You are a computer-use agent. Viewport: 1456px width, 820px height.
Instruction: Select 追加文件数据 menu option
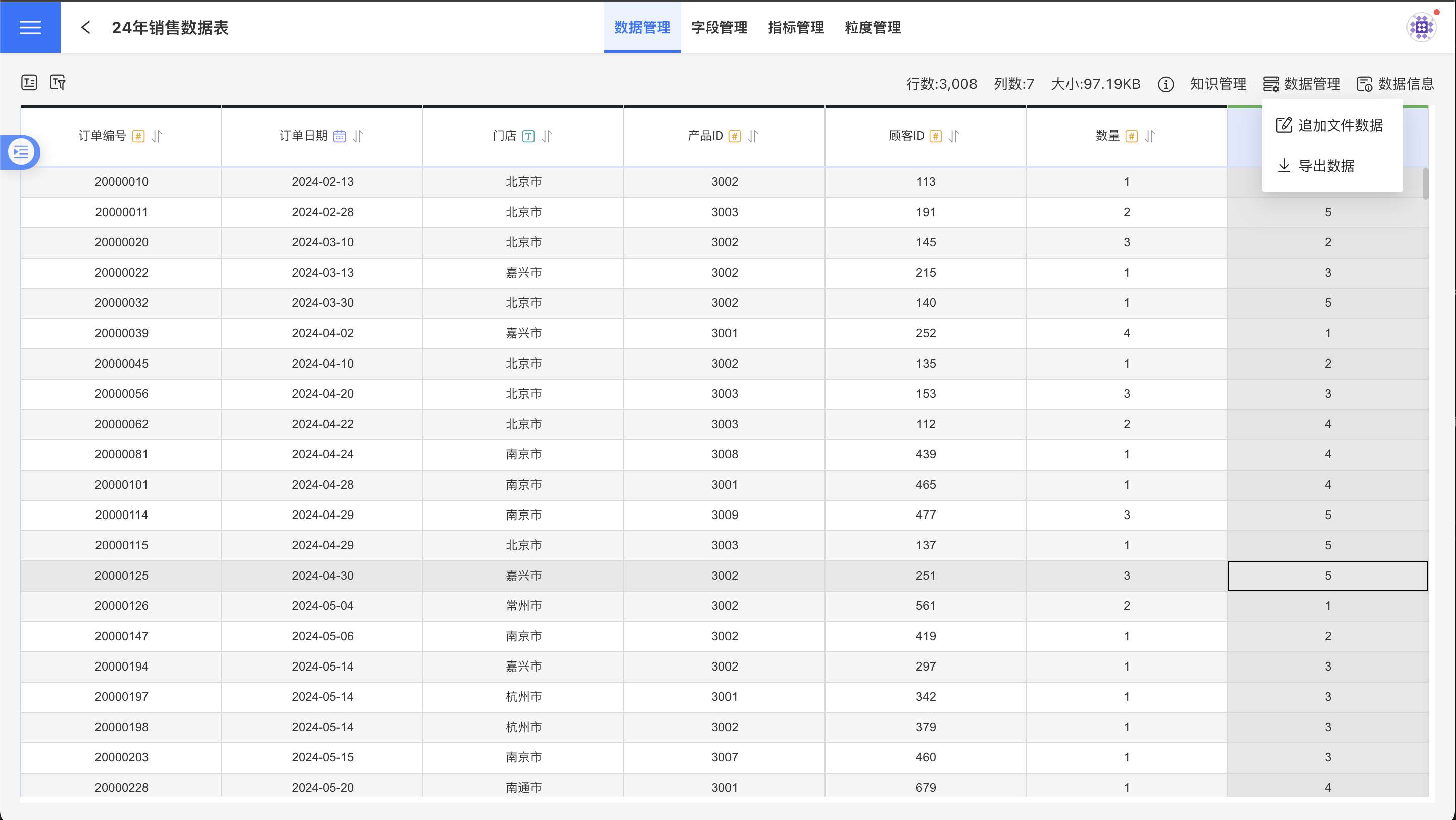coord(1329,125)
